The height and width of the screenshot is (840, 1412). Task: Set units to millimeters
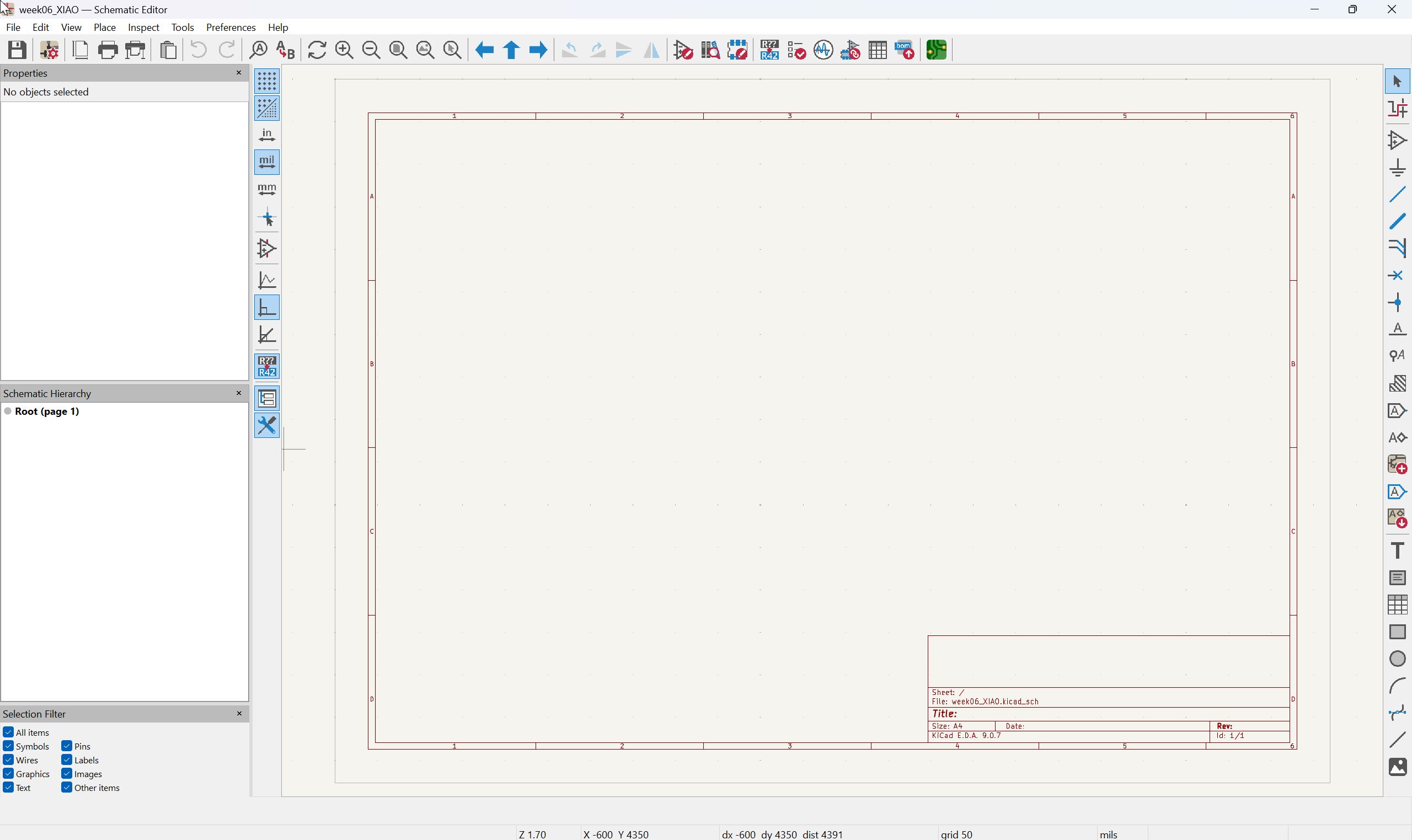click(x=266, y=189)
